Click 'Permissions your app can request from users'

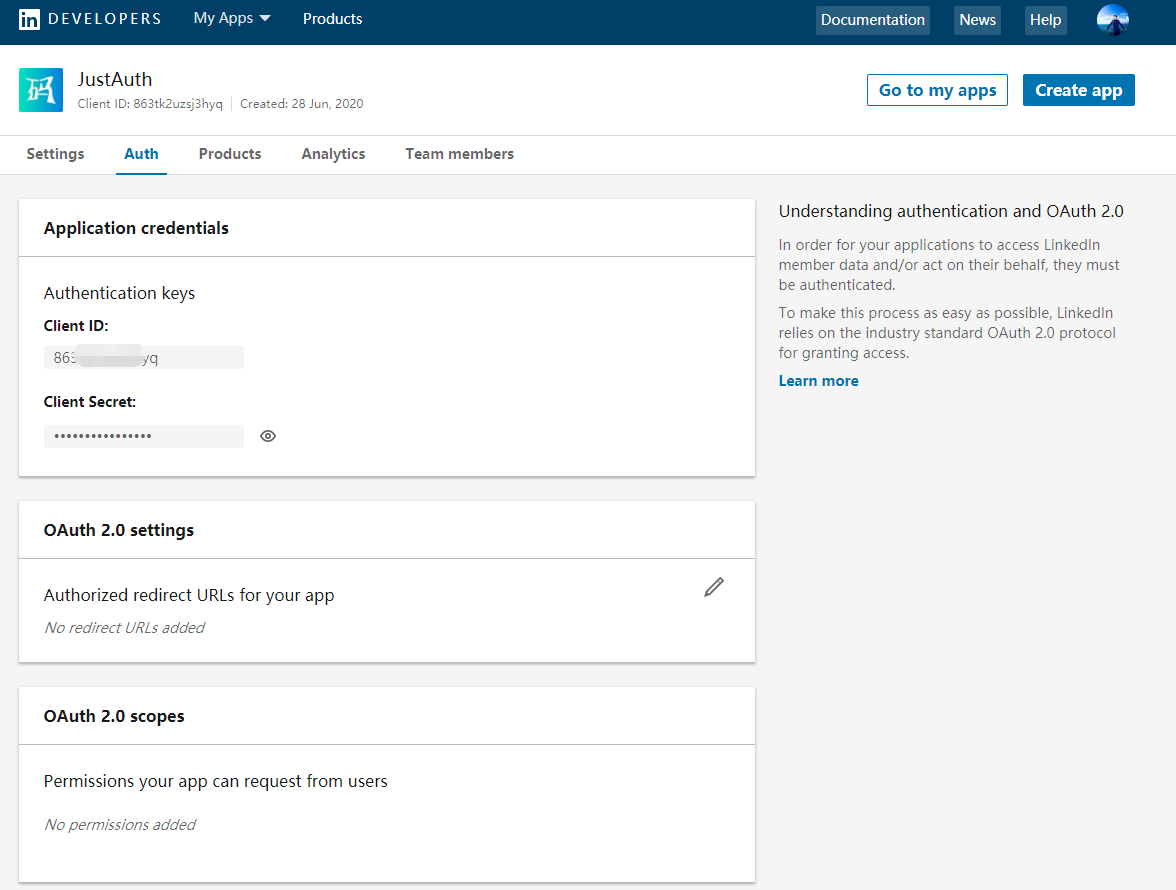coord(216,781)
